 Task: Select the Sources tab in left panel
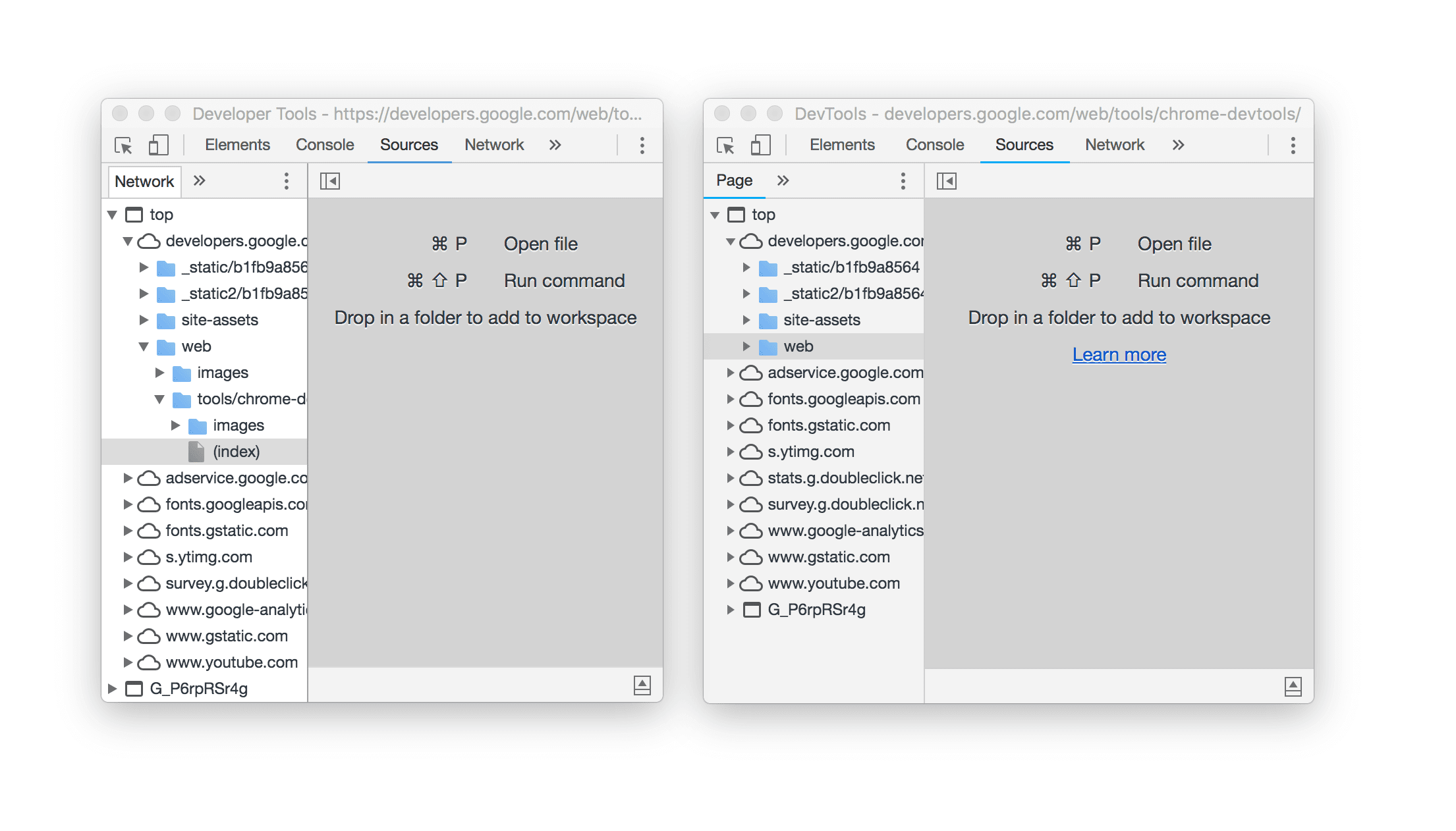409,145
